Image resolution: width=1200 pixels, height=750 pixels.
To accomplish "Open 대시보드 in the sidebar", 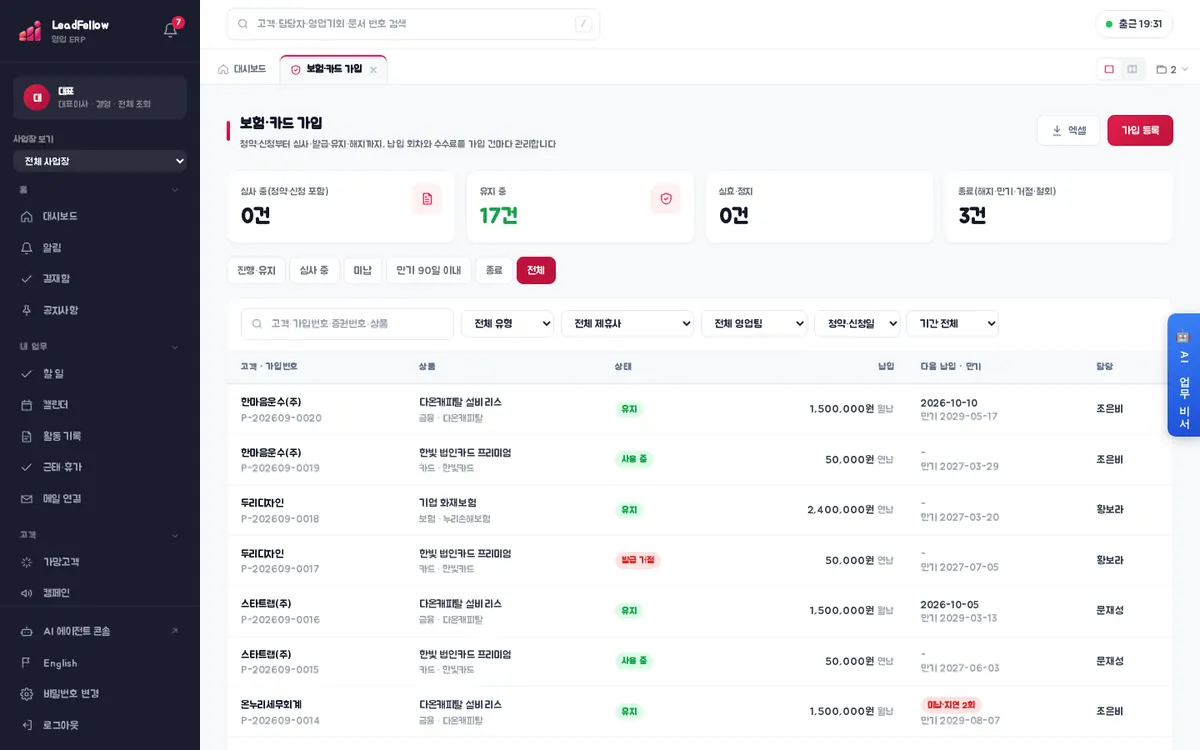I will pos(100,216).
